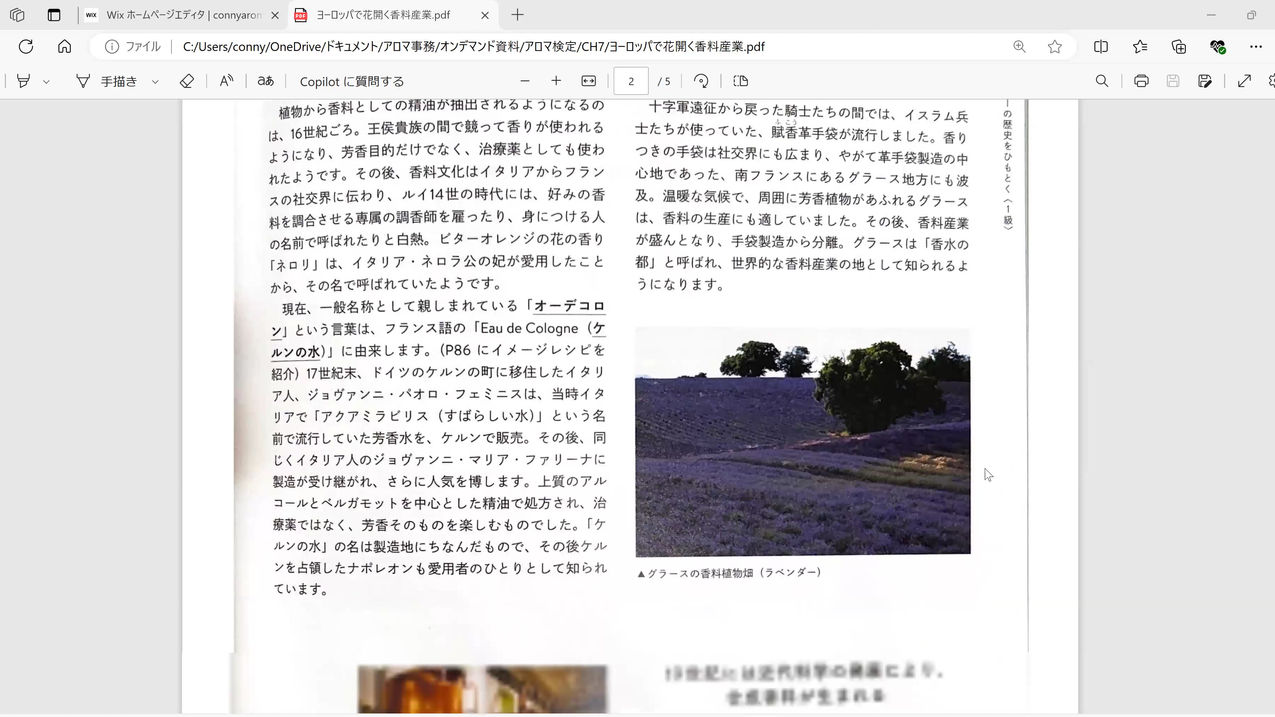Expand the 手描き pen options dropdown
This screenshot has width=1275, height=717.
click(x=155, y=81)
